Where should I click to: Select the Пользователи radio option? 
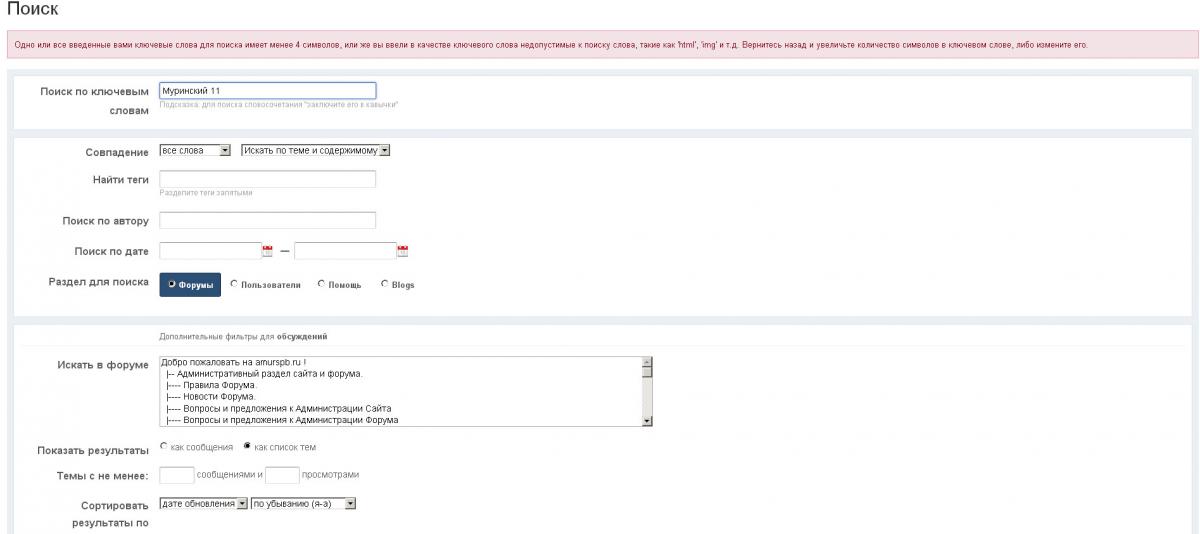(x=234, y=284)
